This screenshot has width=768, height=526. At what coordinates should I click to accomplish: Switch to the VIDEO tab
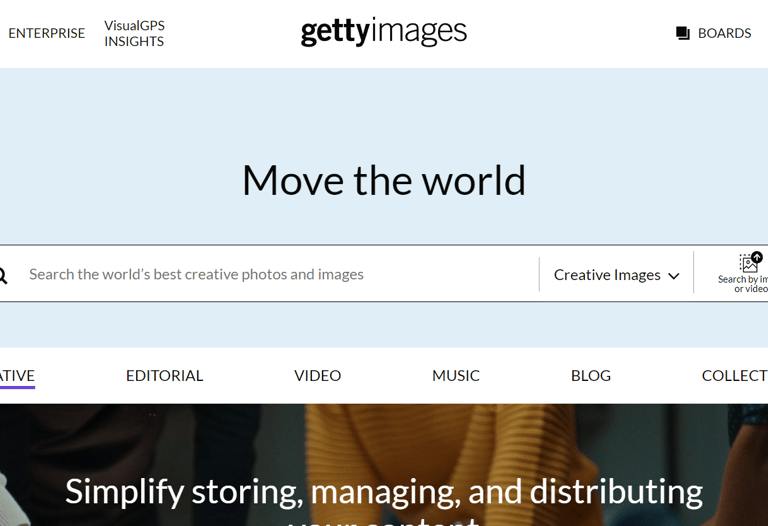pyautogui.click(x=317, y=376)
